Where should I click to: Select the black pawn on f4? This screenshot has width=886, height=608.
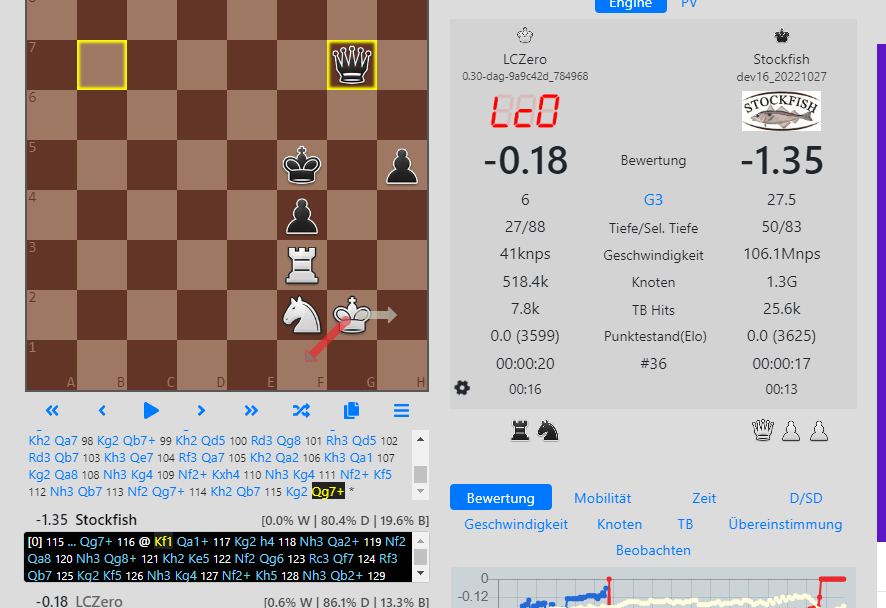point(302,215)
